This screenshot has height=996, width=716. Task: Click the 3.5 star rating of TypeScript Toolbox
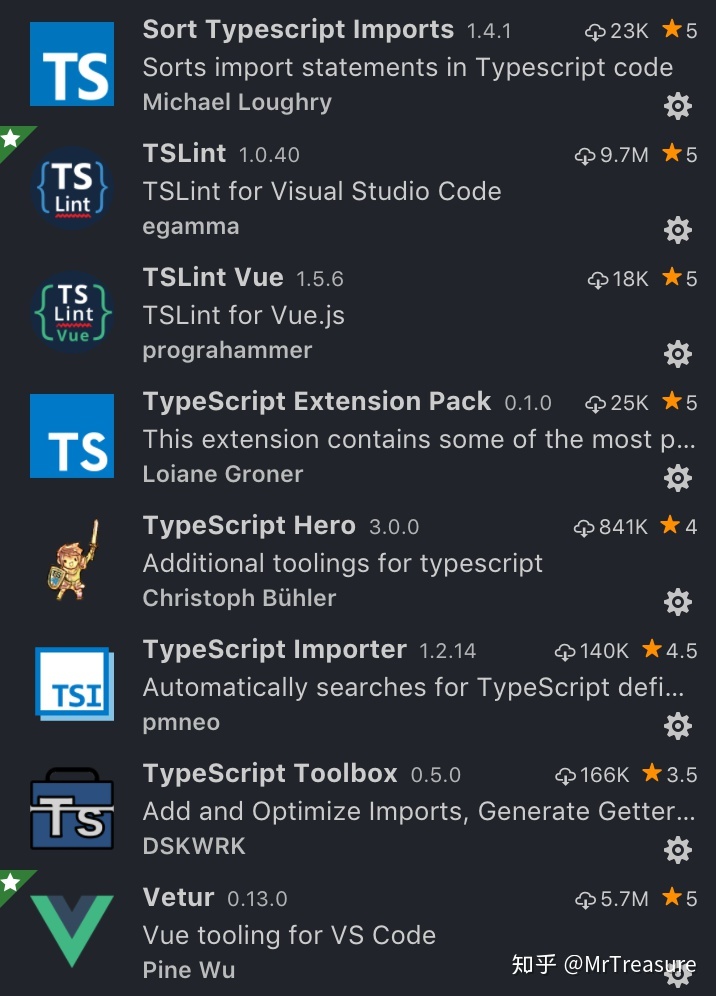(x=670, y=774)
